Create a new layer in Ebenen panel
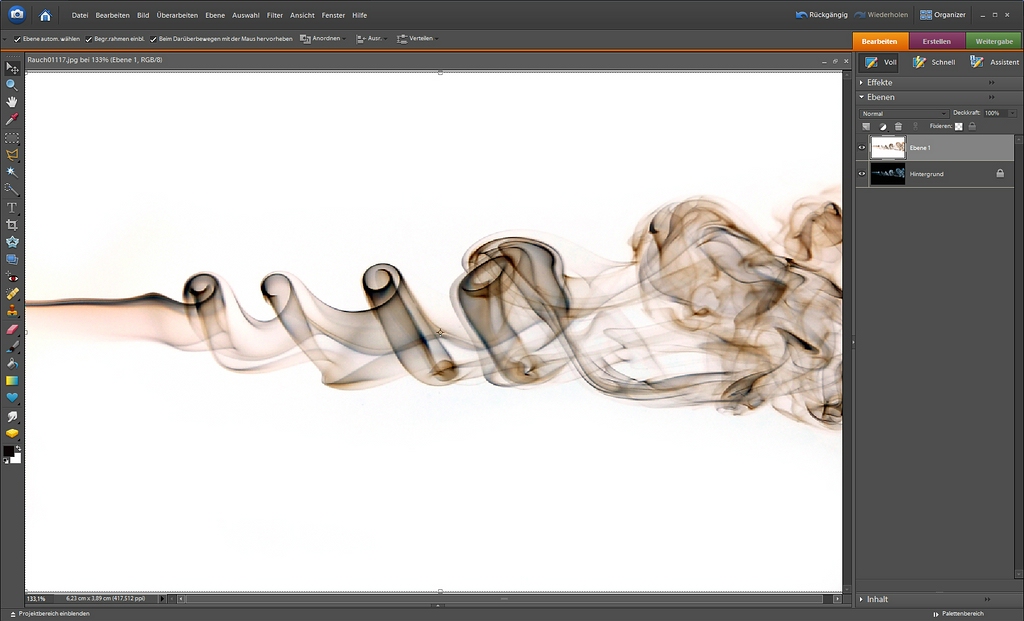This screenshot has height=621, width=1024. pos(866,127)
